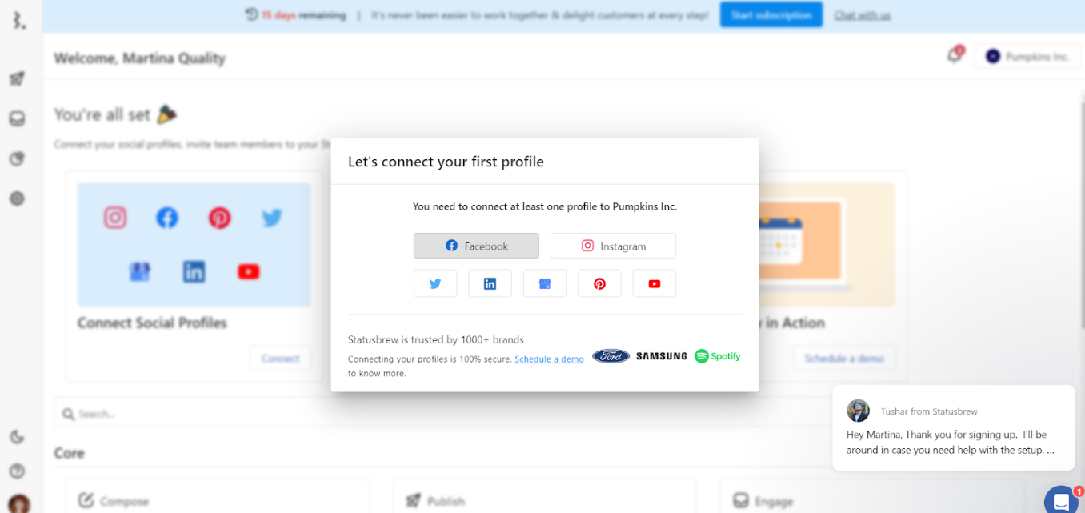Open the notifications bell
Viewport: 1085px width, 513px height.
pos(954,56)
